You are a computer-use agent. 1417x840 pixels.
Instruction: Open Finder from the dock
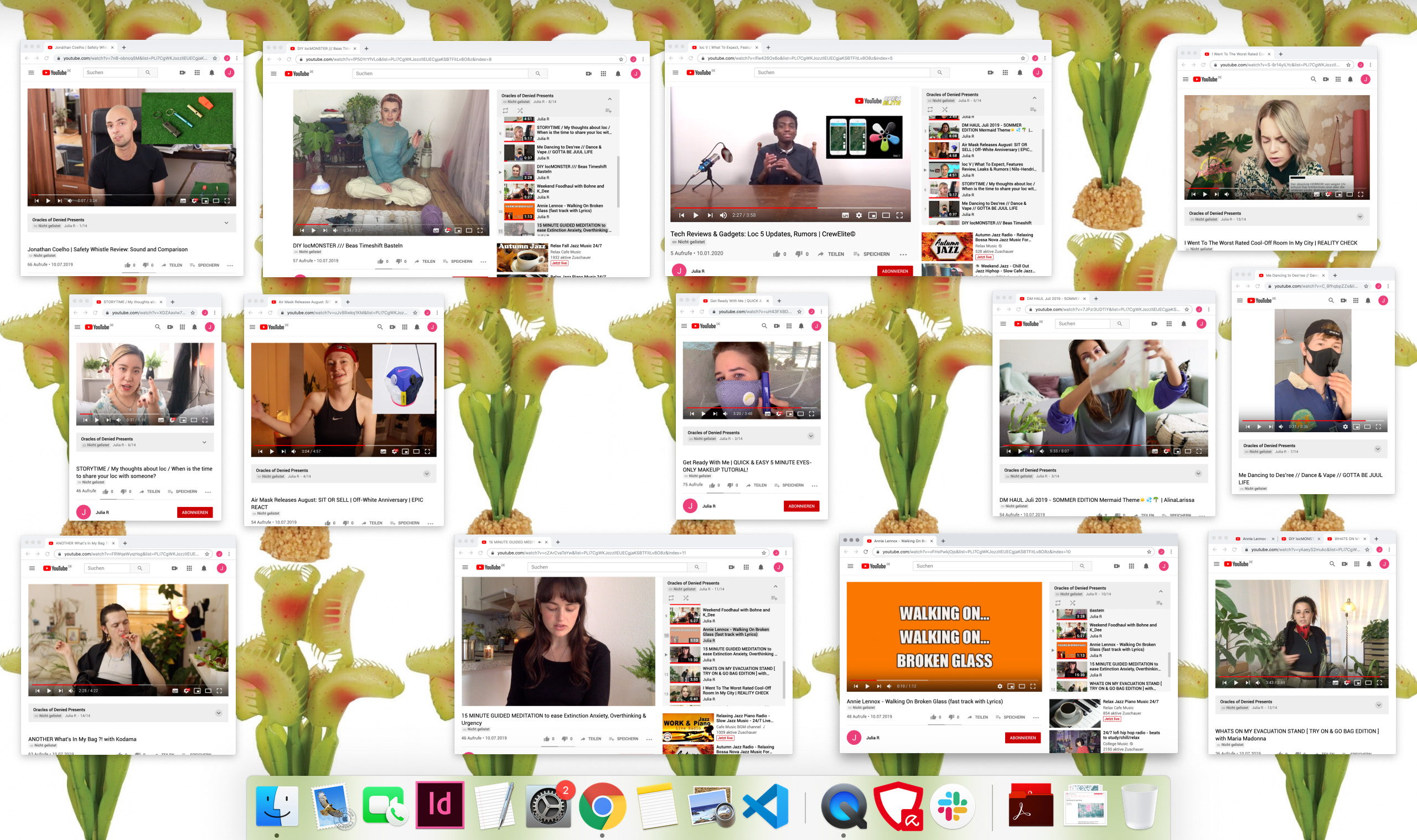click(277, 805)
